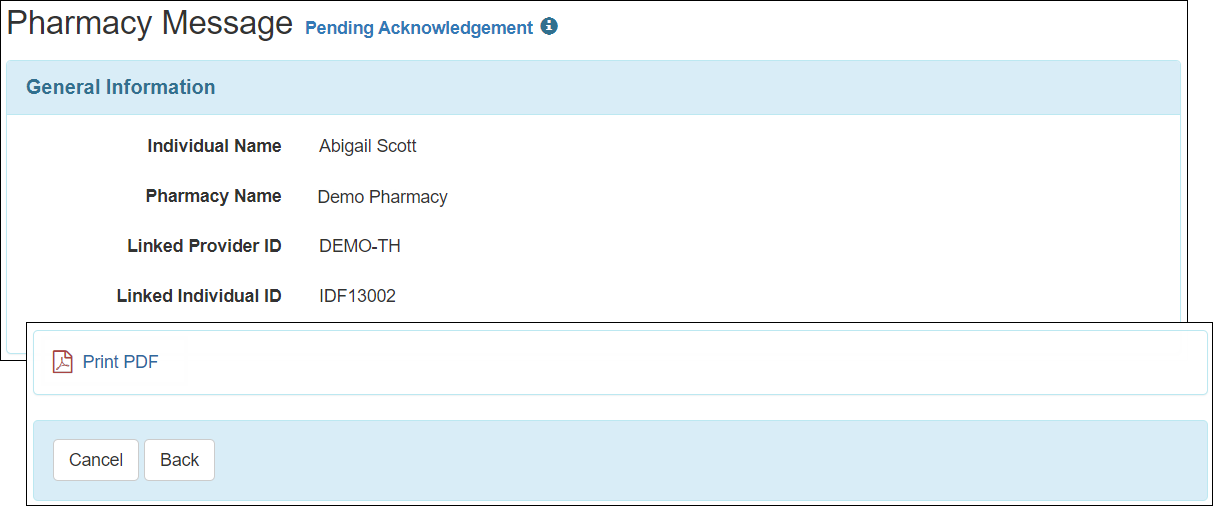Click the info icon beside Pending Acknowledgement
This screenshot has height=510, width=1217.
(x=549, y=27)
